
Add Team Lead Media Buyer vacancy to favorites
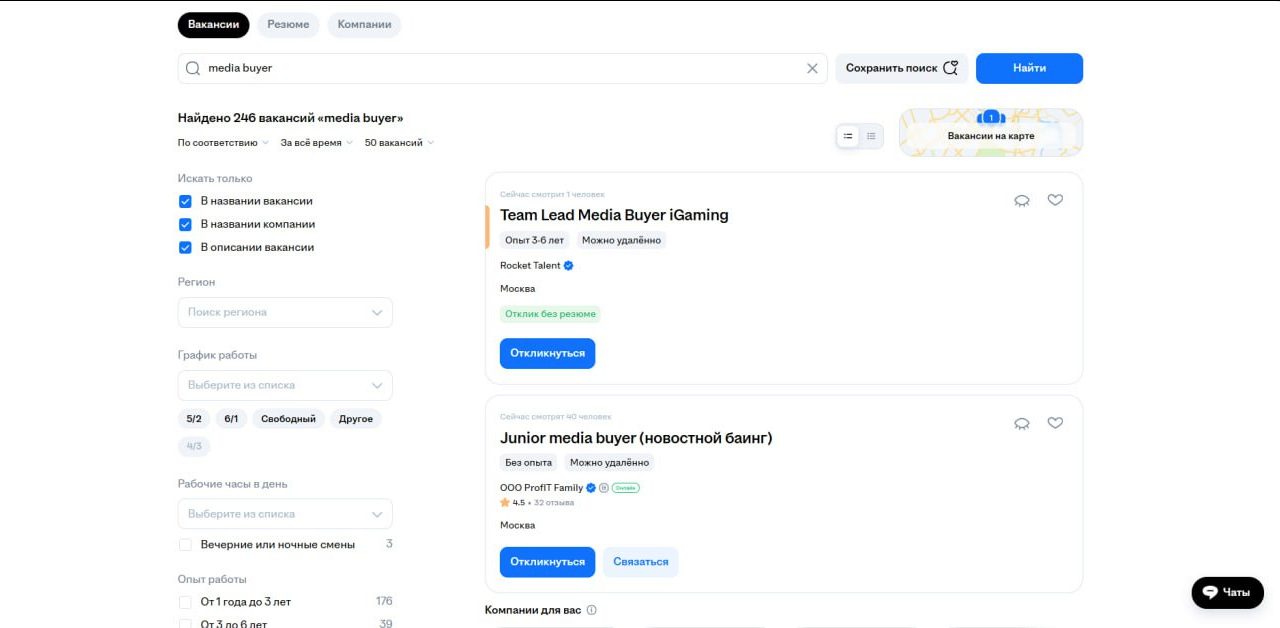click(x=1055, y=200)
